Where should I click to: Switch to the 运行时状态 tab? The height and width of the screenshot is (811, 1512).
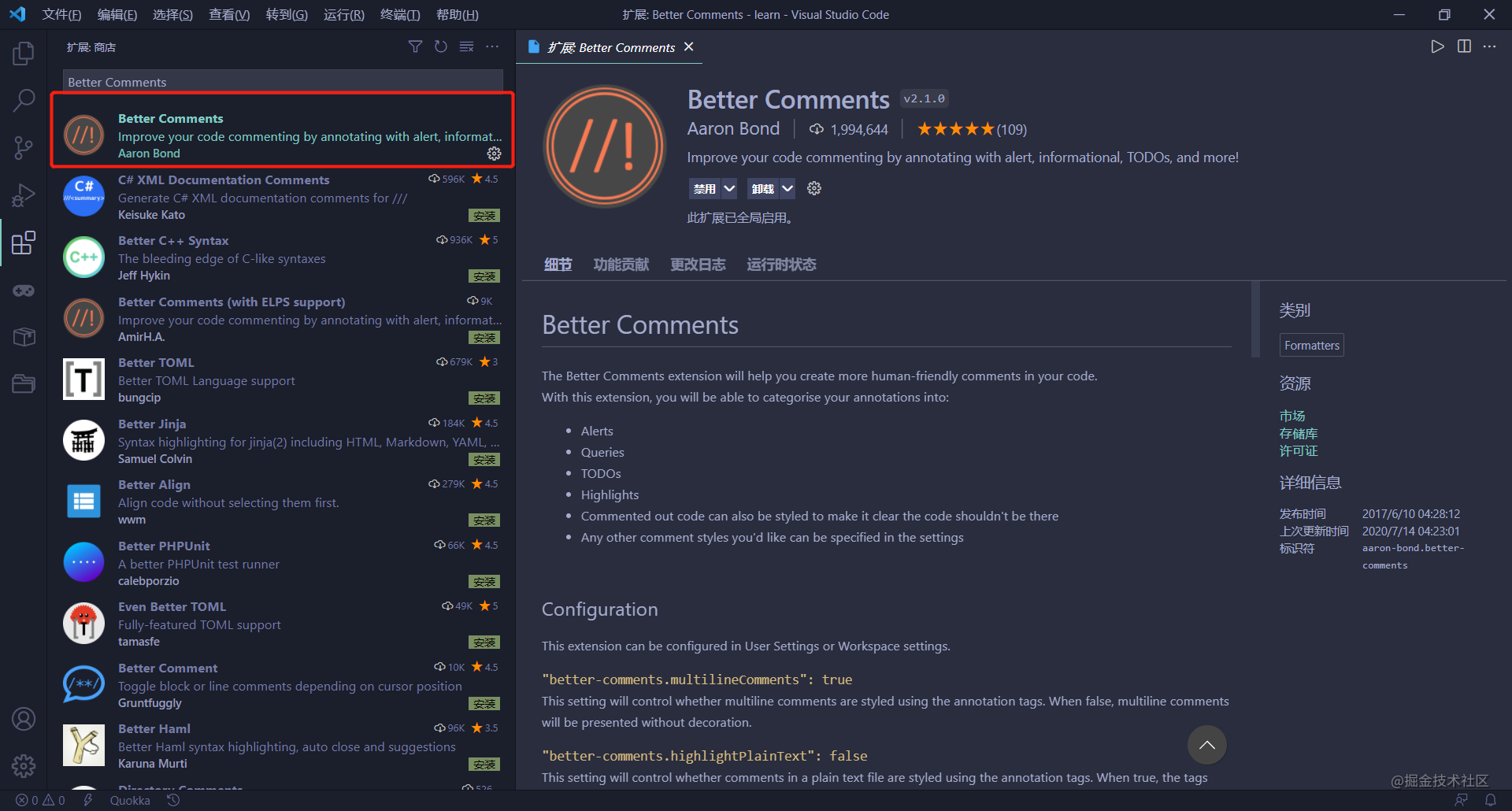[x=781, y=265]
